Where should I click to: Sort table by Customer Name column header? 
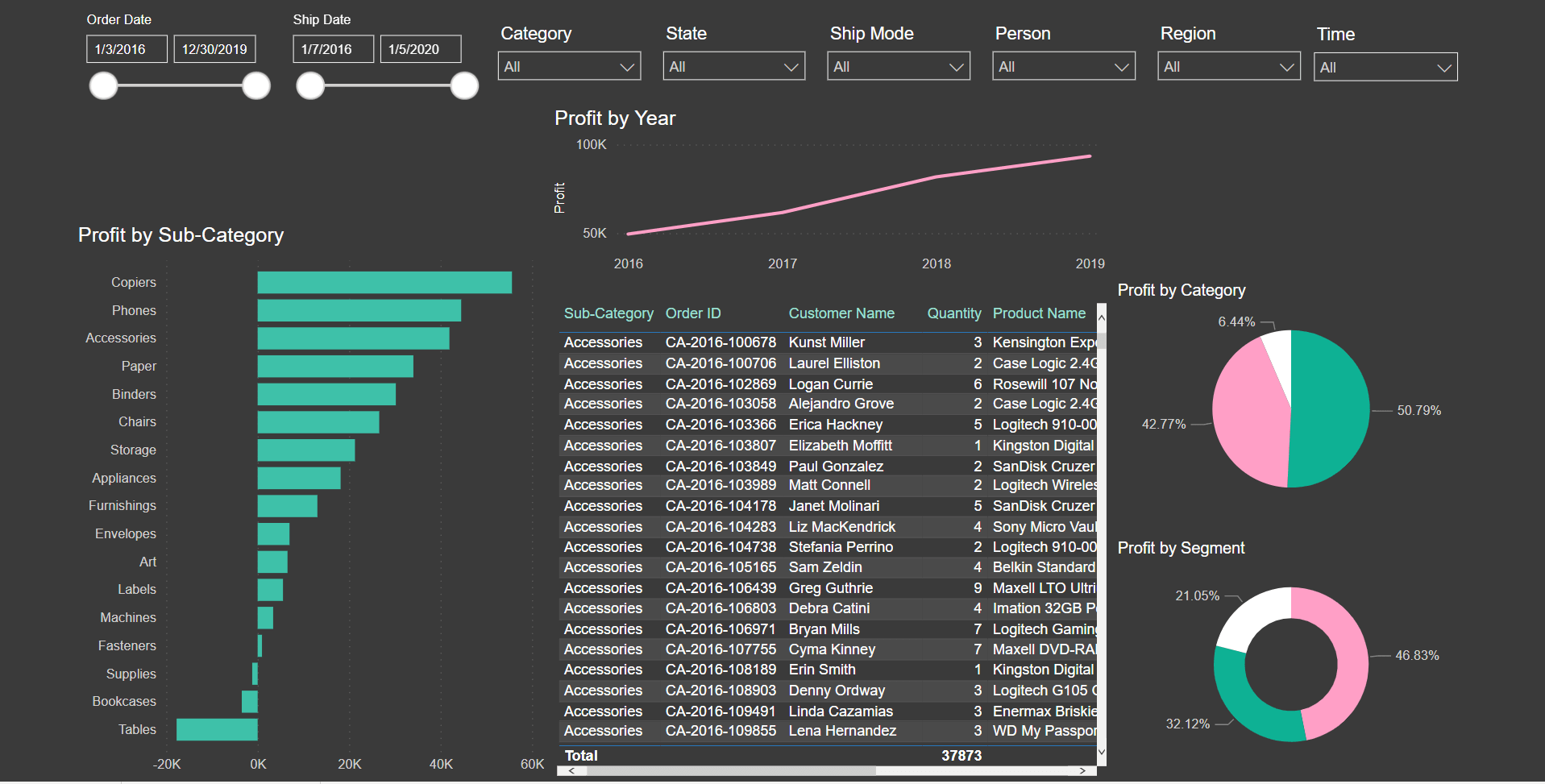point(841,313)
